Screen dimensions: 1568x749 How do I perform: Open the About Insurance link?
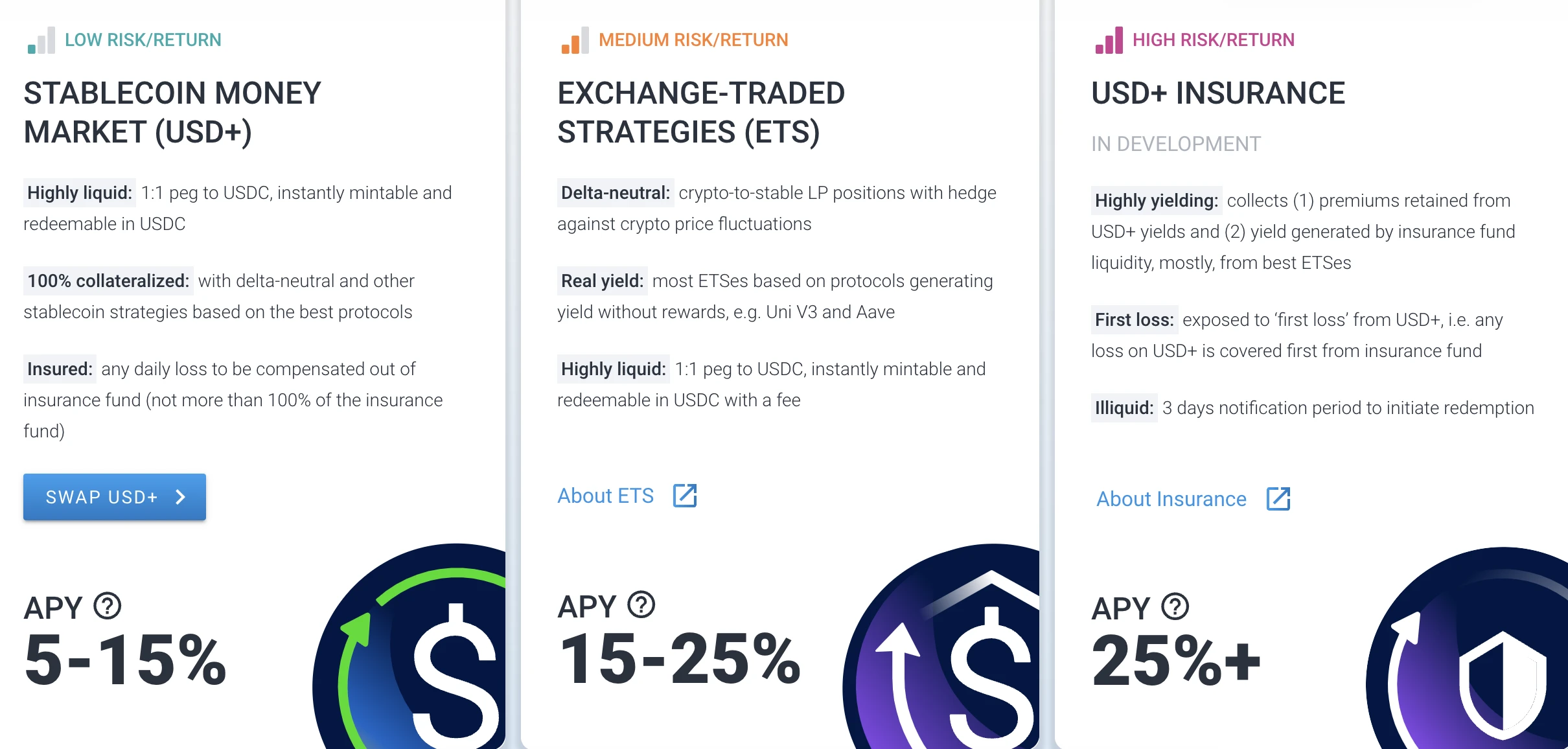point(1171,499)
